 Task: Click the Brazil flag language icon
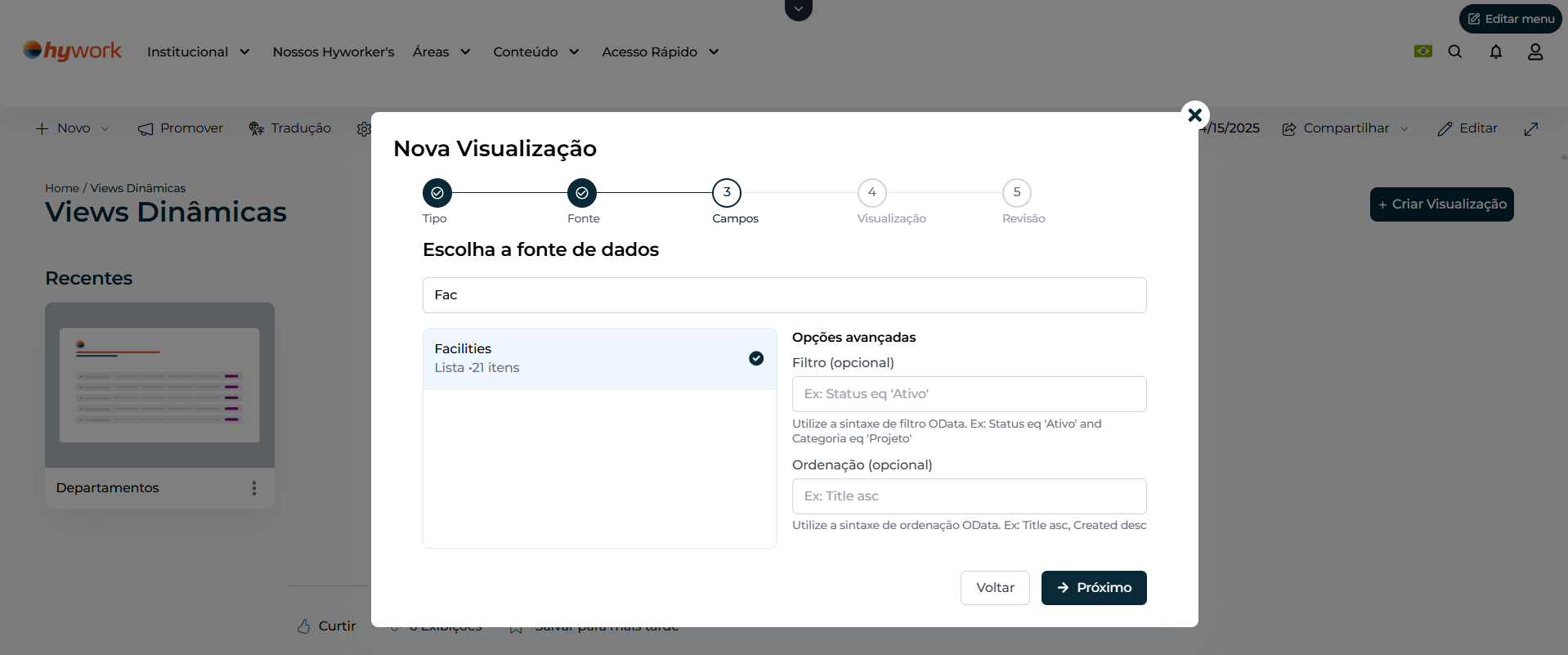1422,52
